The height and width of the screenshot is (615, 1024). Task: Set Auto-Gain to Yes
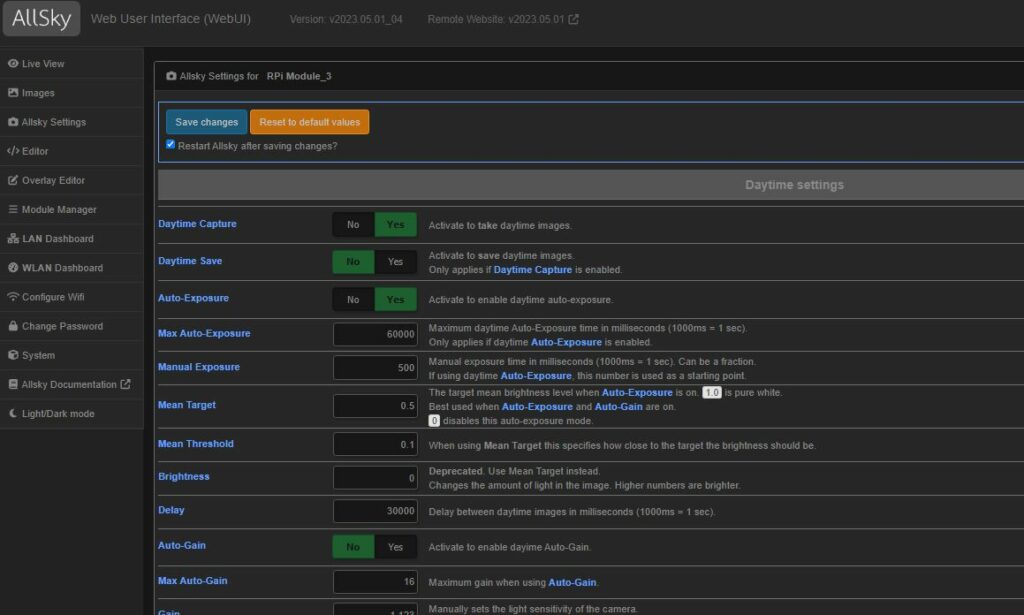[395, 547]
